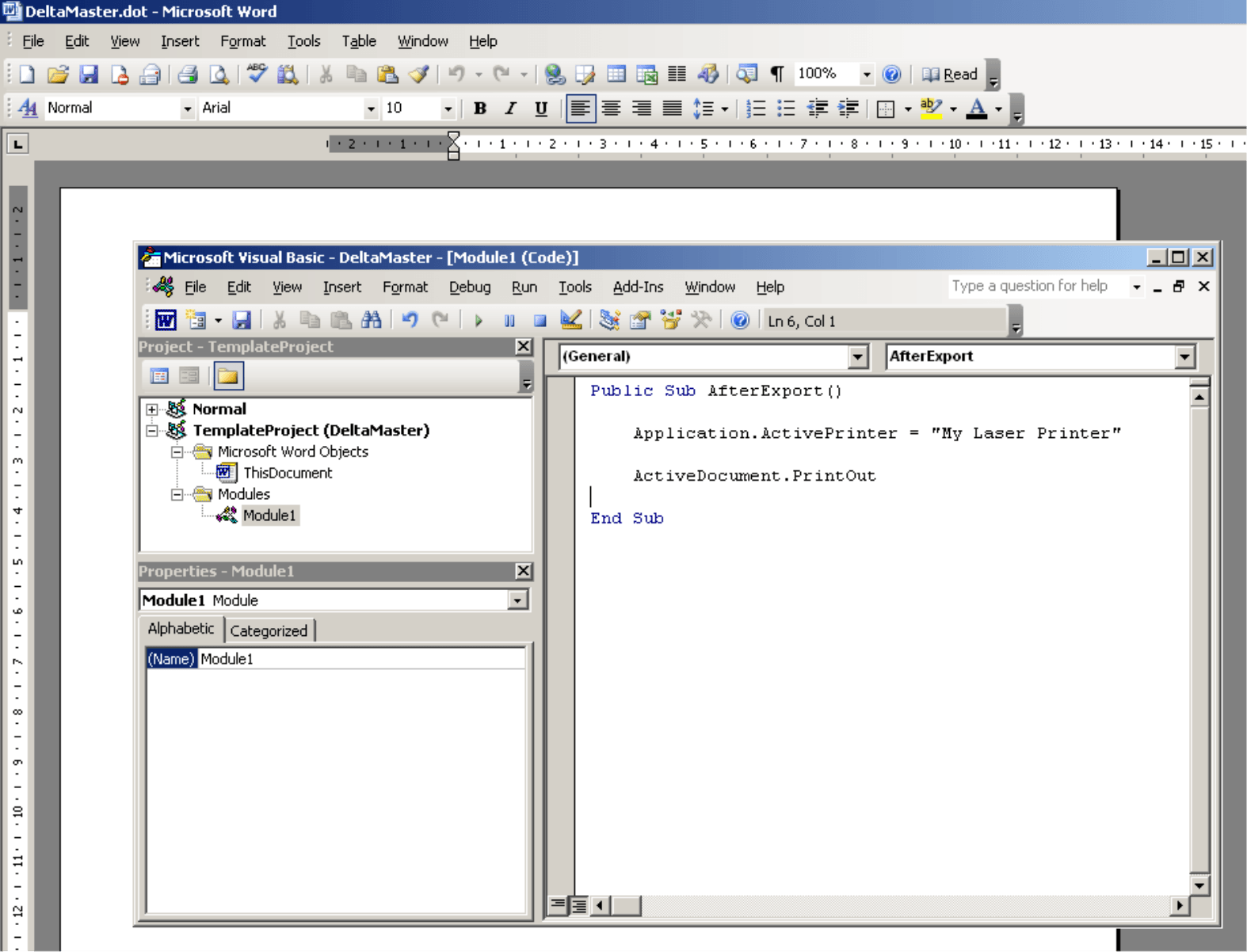
Task: Click the Open folder icon in Word toolbar
Action: coord(58,74)
